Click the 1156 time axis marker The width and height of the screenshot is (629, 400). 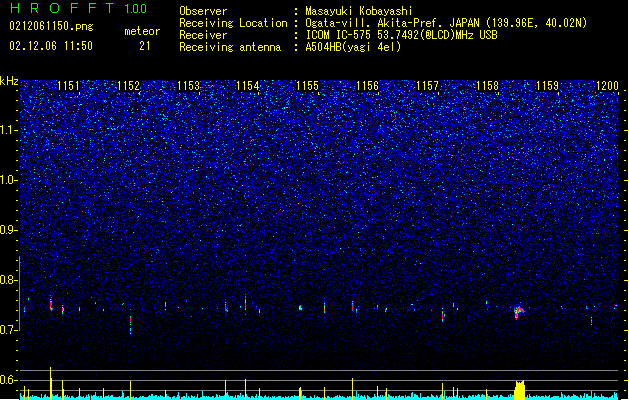[x=367, y=86]
